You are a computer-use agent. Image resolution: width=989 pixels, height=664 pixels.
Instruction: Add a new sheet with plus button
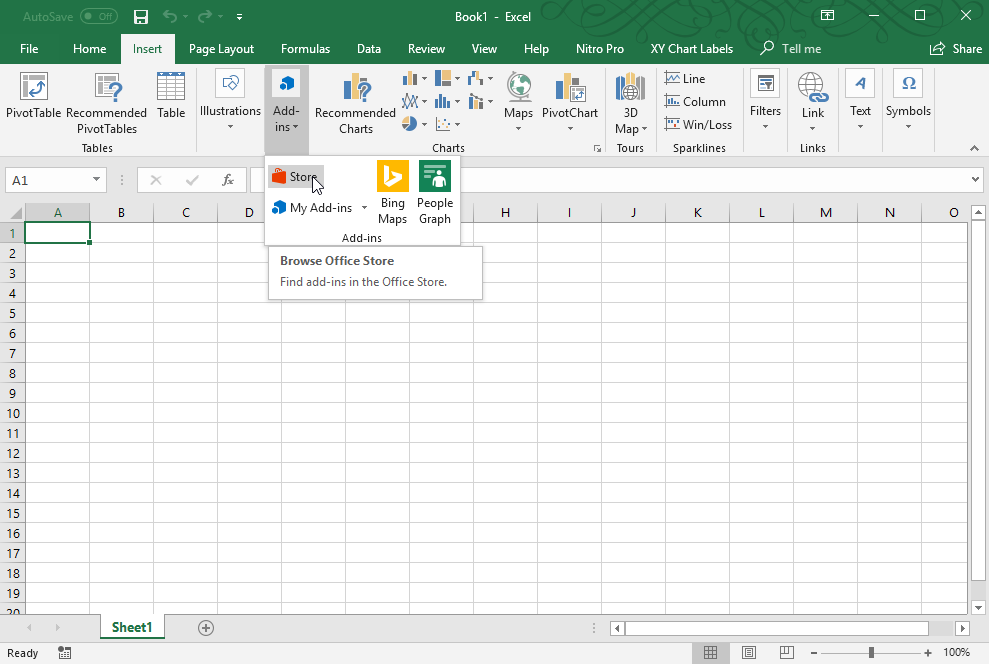(x=206, y=628)
